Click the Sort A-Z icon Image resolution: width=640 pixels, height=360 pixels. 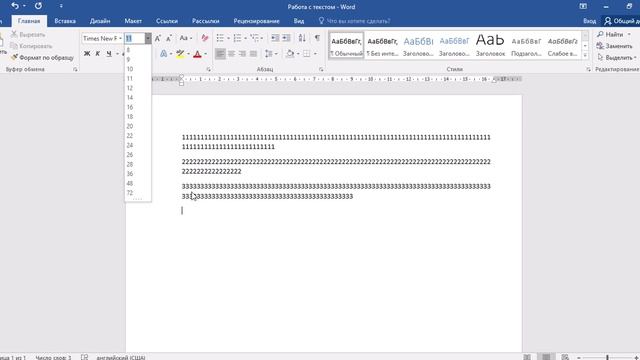coord(302,38)
